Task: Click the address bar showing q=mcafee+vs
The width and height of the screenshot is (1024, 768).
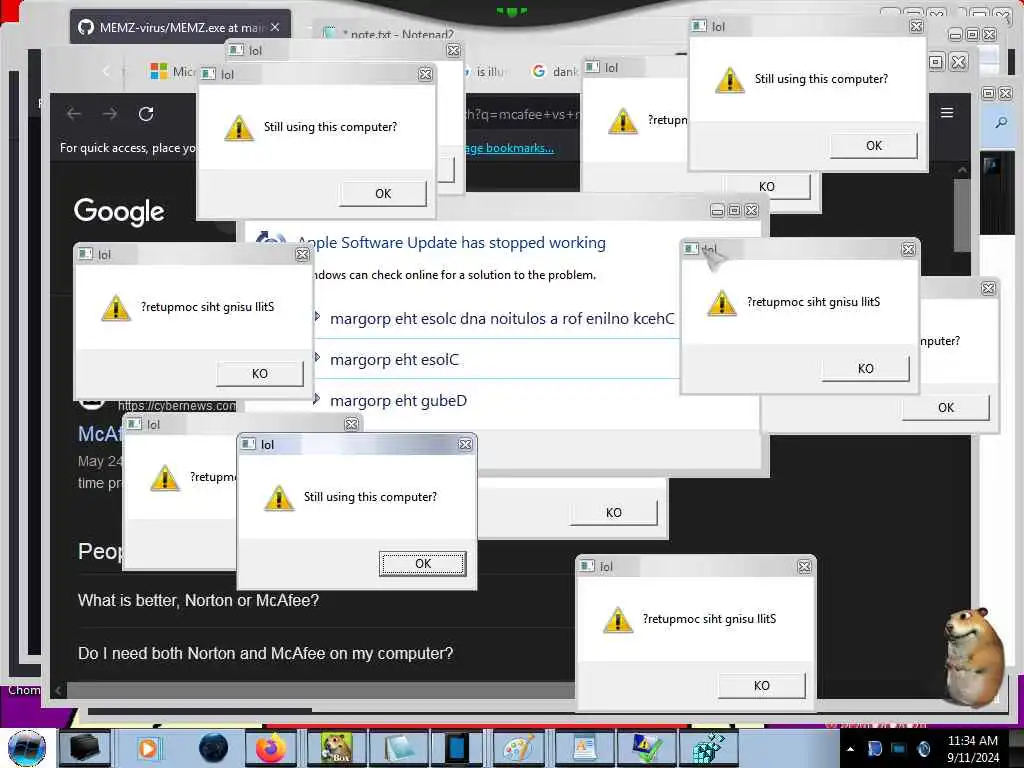Action: pos(521,114)
